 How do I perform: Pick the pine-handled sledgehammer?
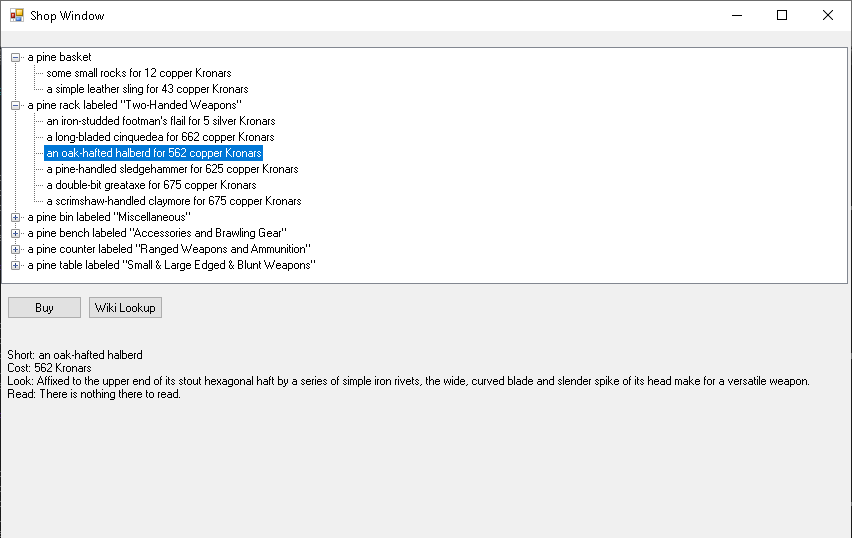click(x=172, y=169)
